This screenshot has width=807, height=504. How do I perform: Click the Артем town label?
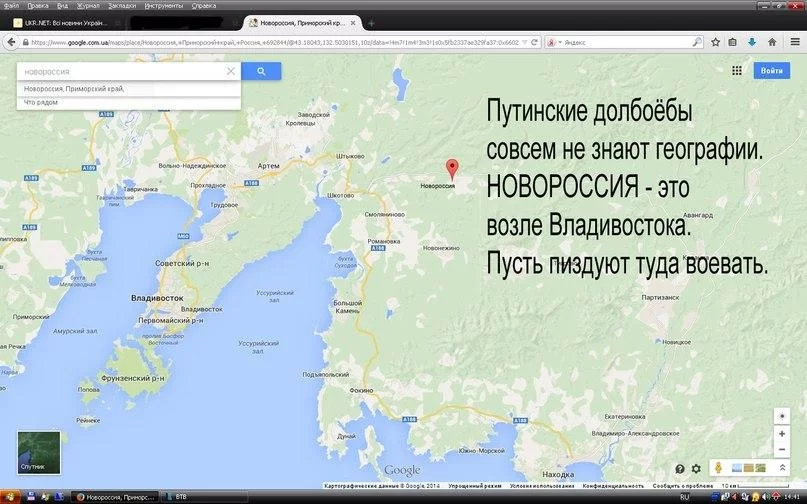click(268, 166)
